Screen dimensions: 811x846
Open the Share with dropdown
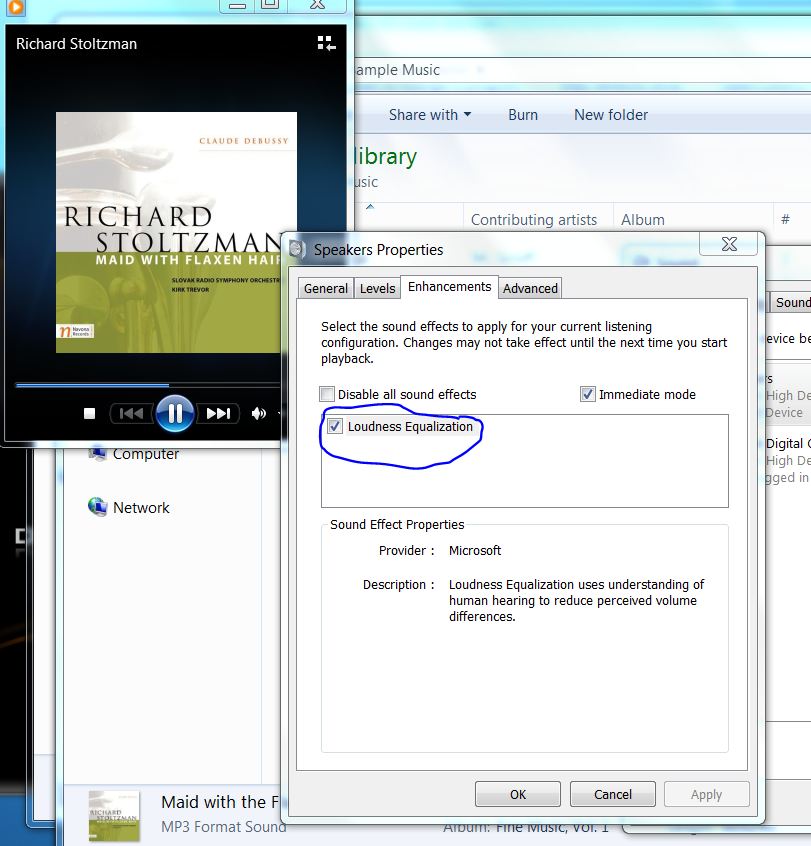pyautogui.click(x=429, y=115)
